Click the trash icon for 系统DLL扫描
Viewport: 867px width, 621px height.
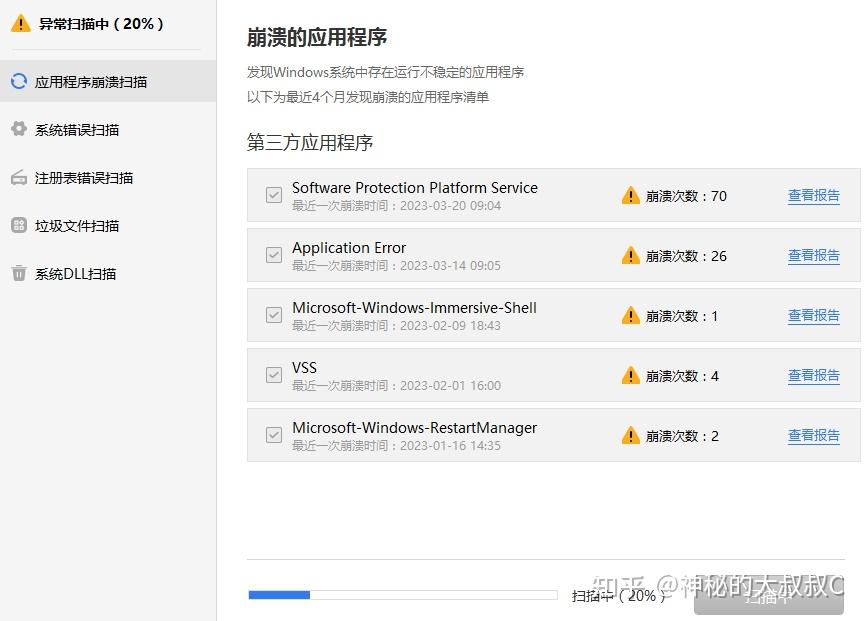click(x=18, y=273)
